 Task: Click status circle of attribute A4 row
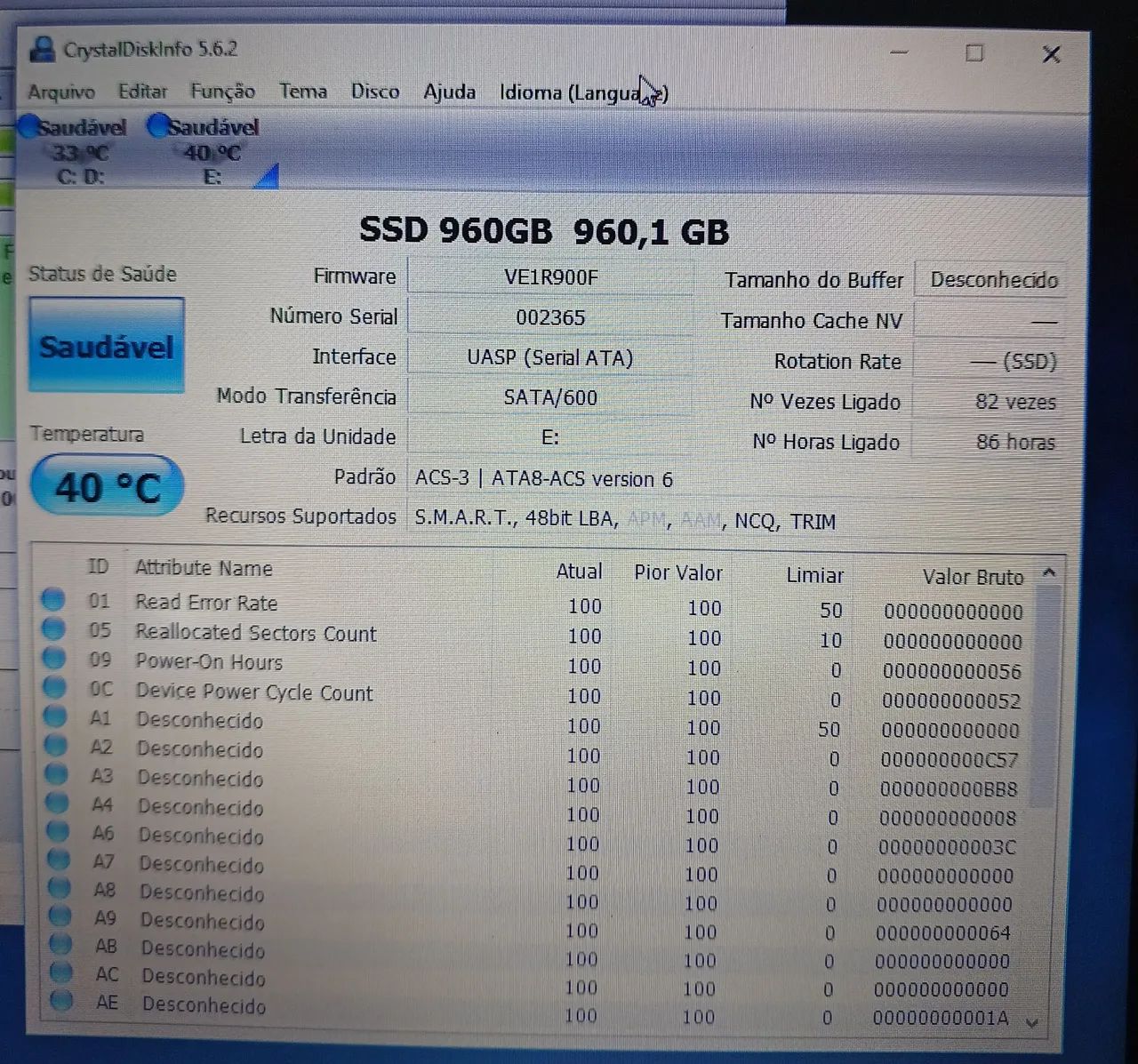point(58,803)
